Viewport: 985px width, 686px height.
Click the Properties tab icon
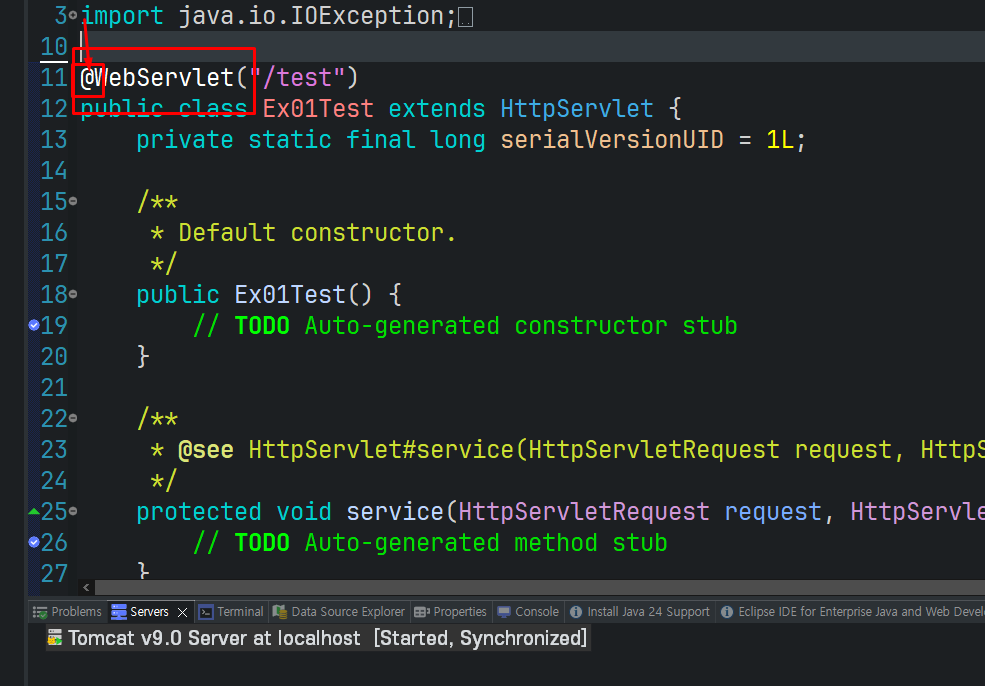[x=422, y=612]
